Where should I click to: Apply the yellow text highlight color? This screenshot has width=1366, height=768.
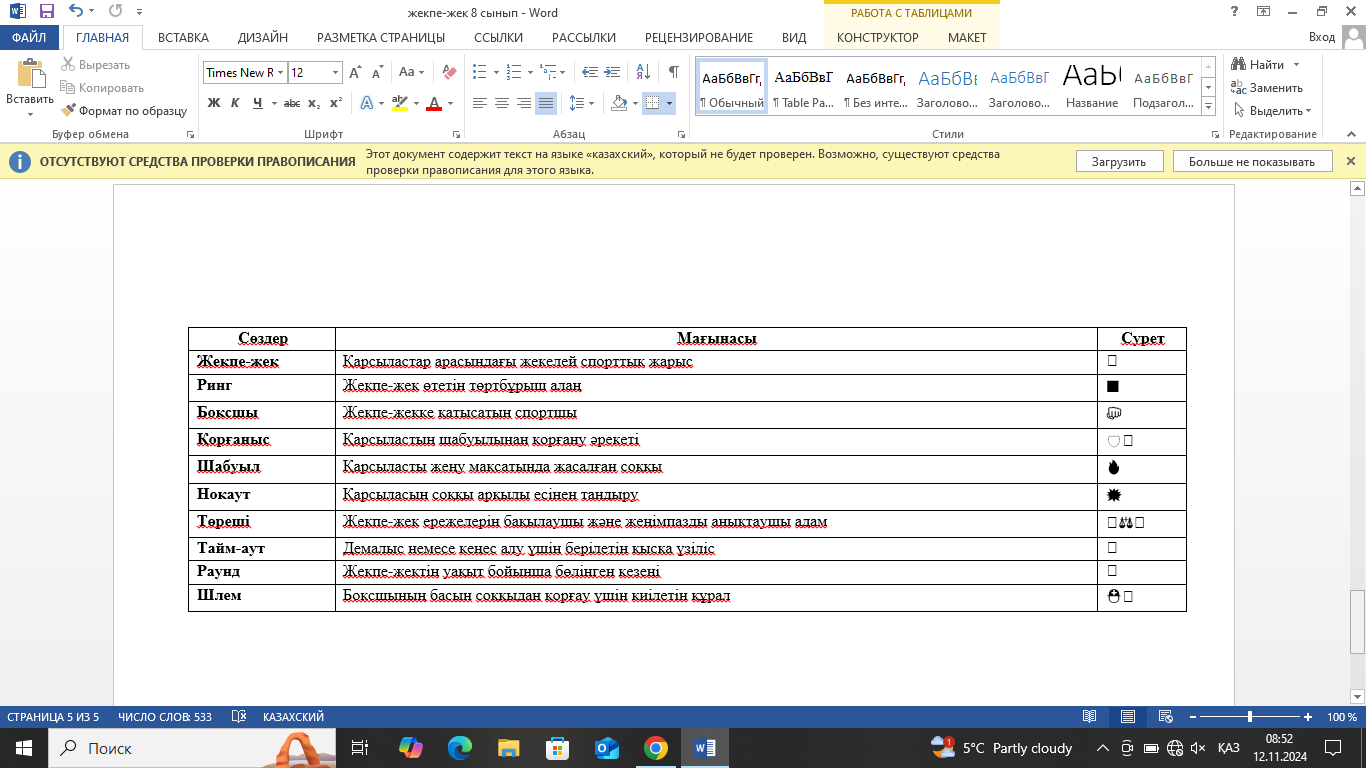click(399, 103)
